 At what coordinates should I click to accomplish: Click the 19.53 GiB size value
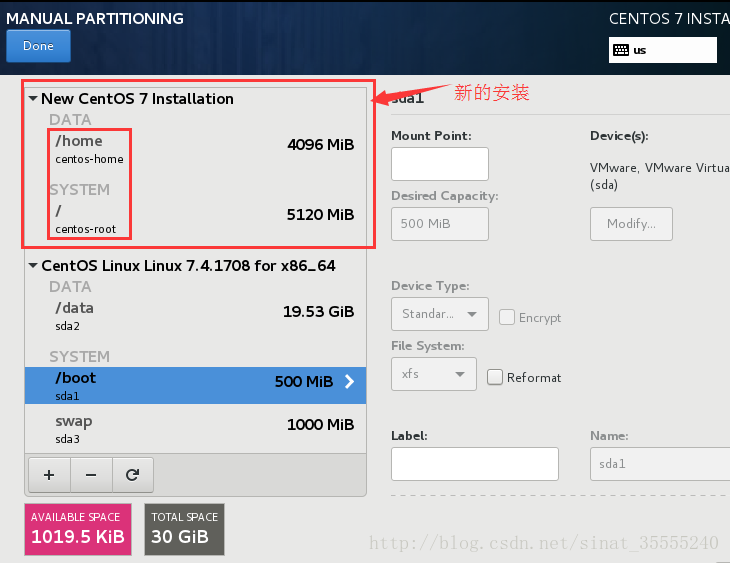(x=318, y=312)
